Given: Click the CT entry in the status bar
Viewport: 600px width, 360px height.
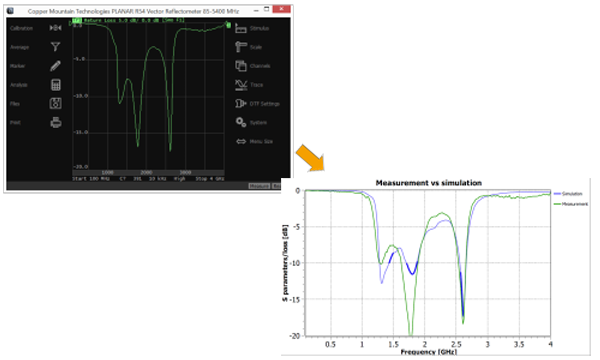Looking at the screenshot, I should point(123,179).
